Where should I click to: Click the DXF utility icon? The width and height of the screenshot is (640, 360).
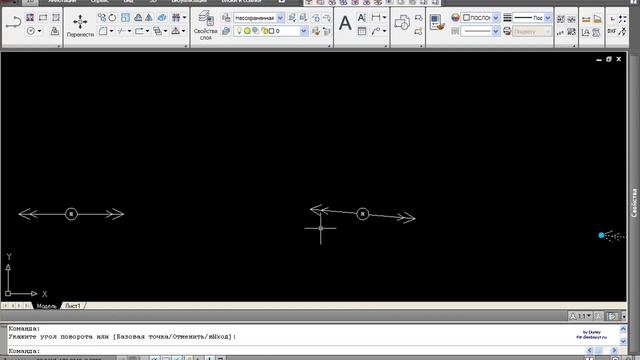pos(611,31)
